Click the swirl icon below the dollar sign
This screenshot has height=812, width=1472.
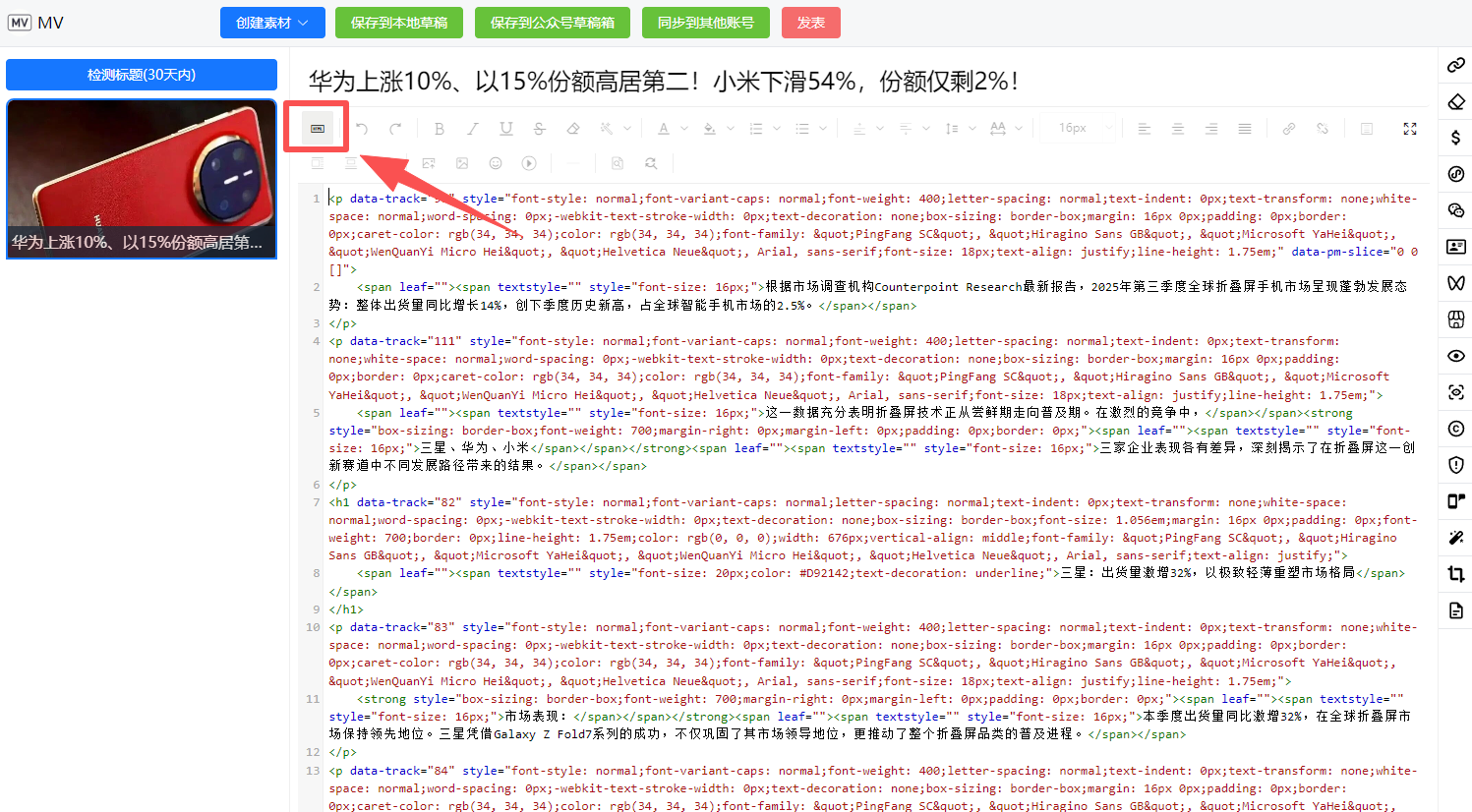point(1456,174)
